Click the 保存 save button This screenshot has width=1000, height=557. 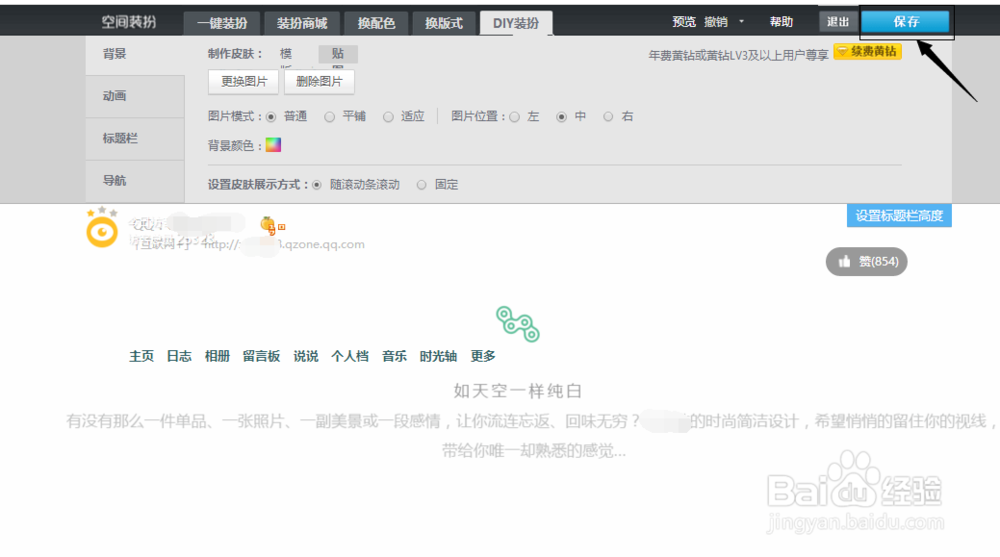[906, 22]
